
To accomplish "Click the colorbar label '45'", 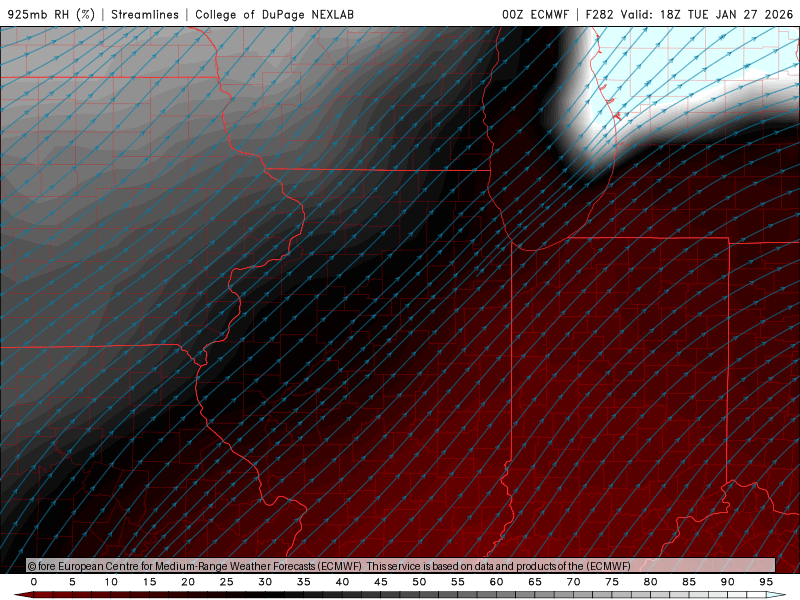I will (x=381, y=582).
